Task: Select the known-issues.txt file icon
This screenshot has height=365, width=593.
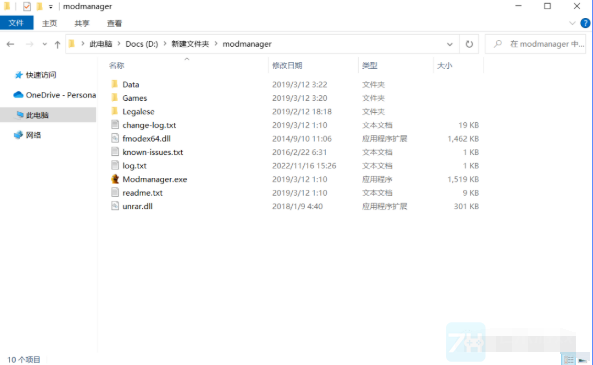Action: pyautogui.click(x=115, y=152)
